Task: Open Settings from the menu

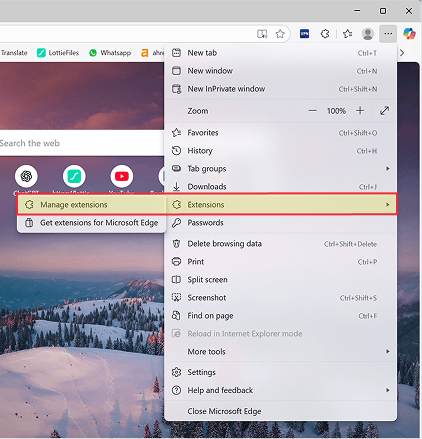Action: click(x=280, y=372)
